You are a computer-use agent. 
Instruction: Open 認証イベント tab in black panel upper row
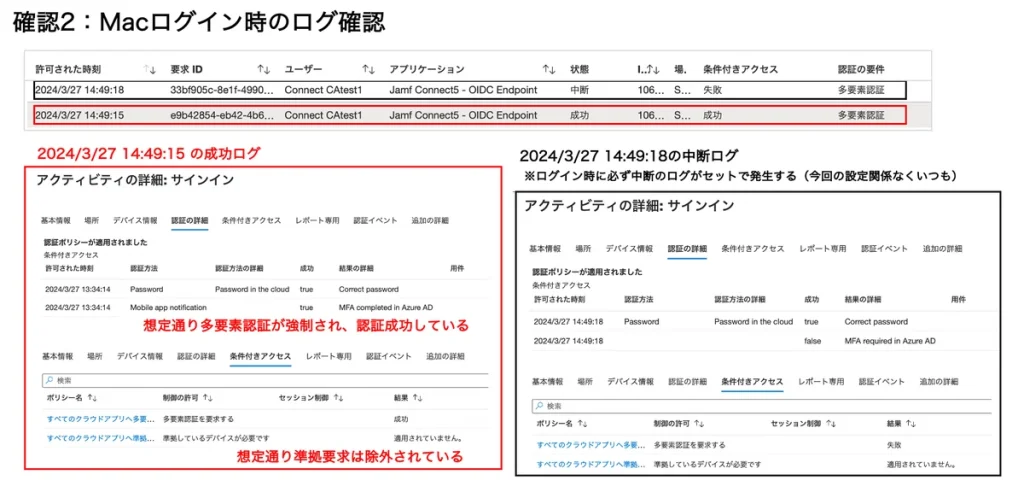(x=882, y=248)
